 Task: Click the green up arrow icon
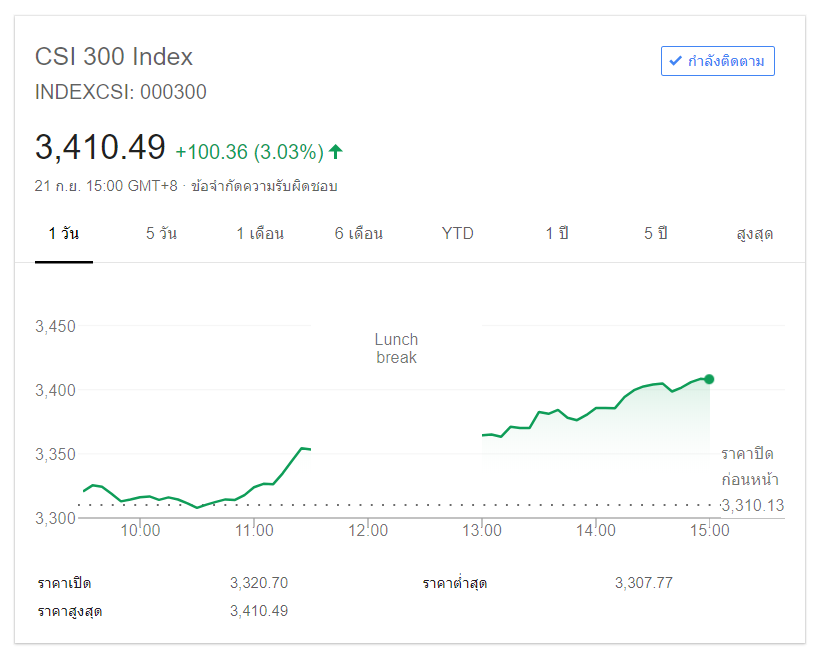pos(336,152)
